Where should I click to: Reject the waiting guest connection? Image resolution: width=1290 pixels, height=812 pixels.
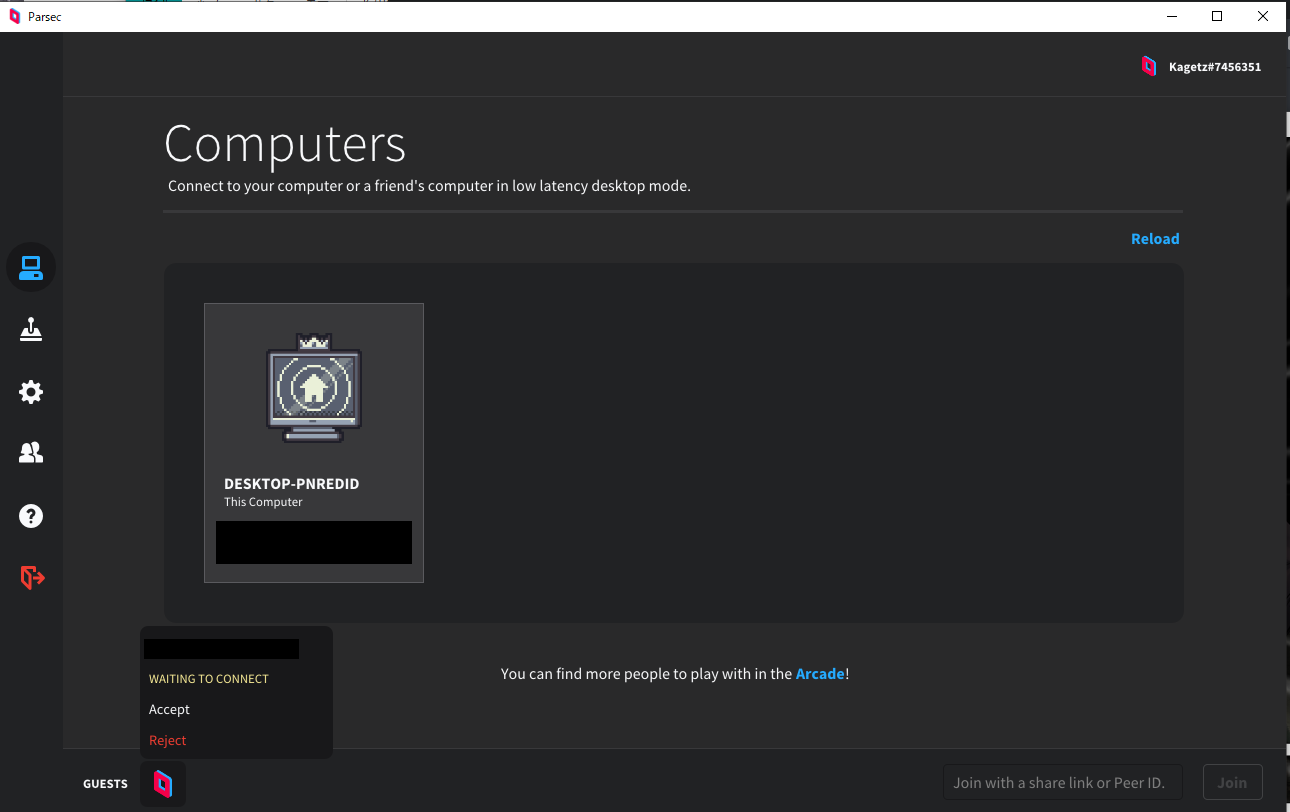168,740
